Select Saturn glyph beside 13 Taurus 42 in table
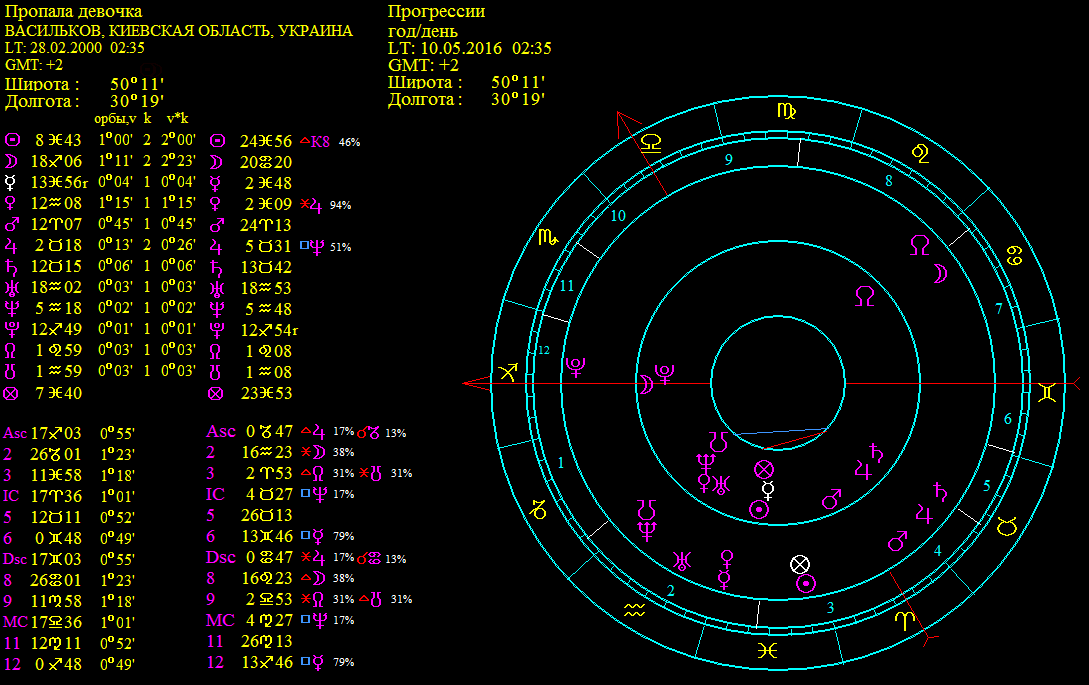This screenshot has height=685, width=1089. click(x=216, y=267)
